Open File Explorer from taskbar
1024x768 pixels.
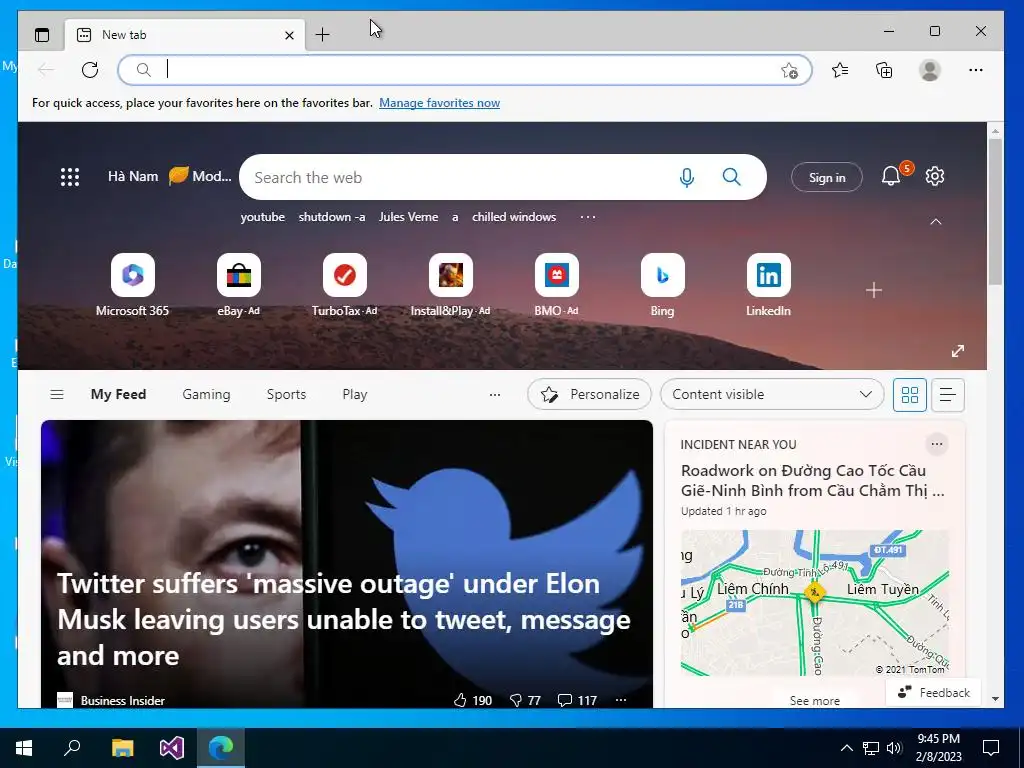[x=122, y=748]
